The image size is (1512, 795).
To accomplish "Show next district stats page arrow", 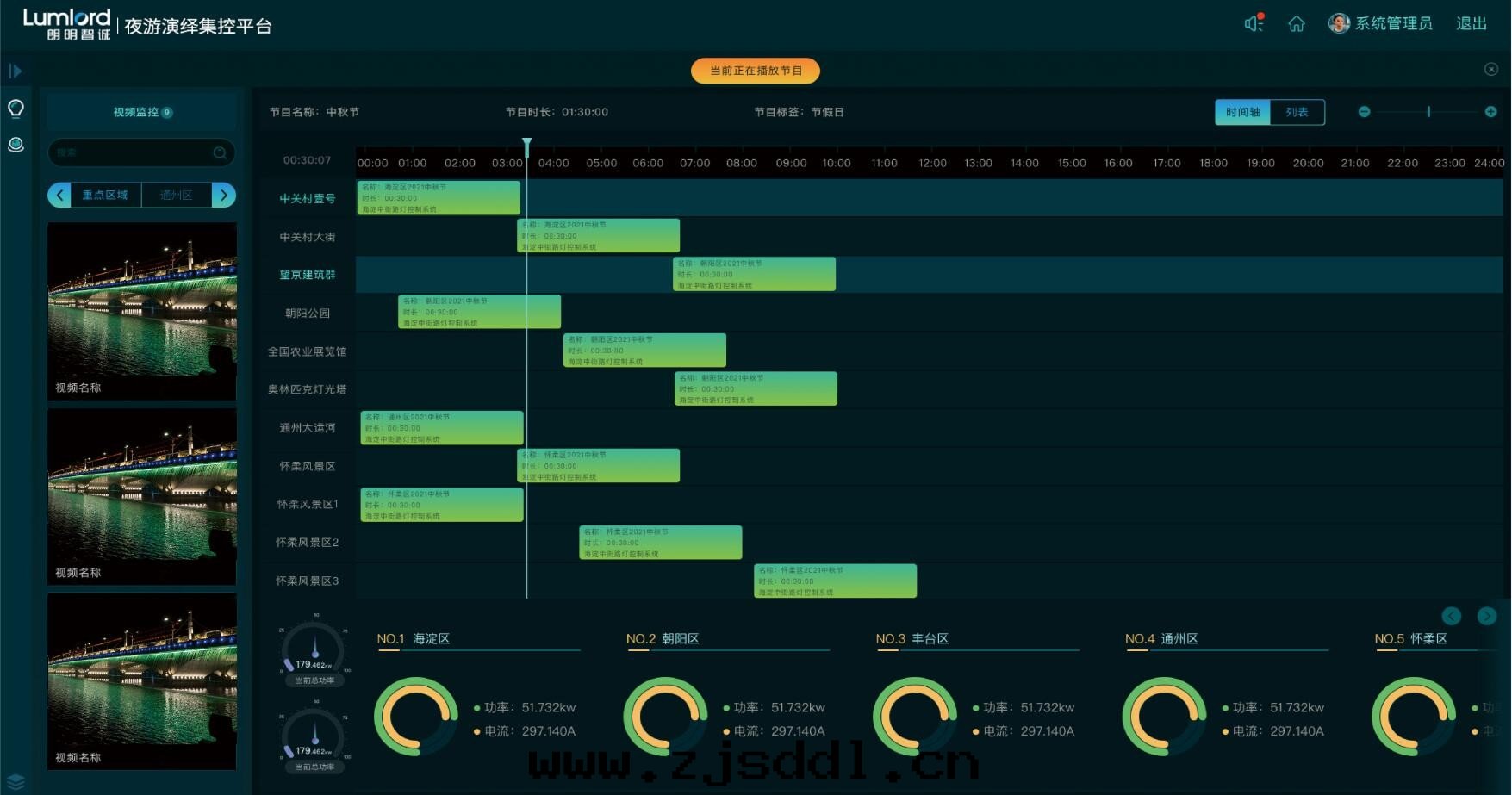I will (x=1487, y=616).
